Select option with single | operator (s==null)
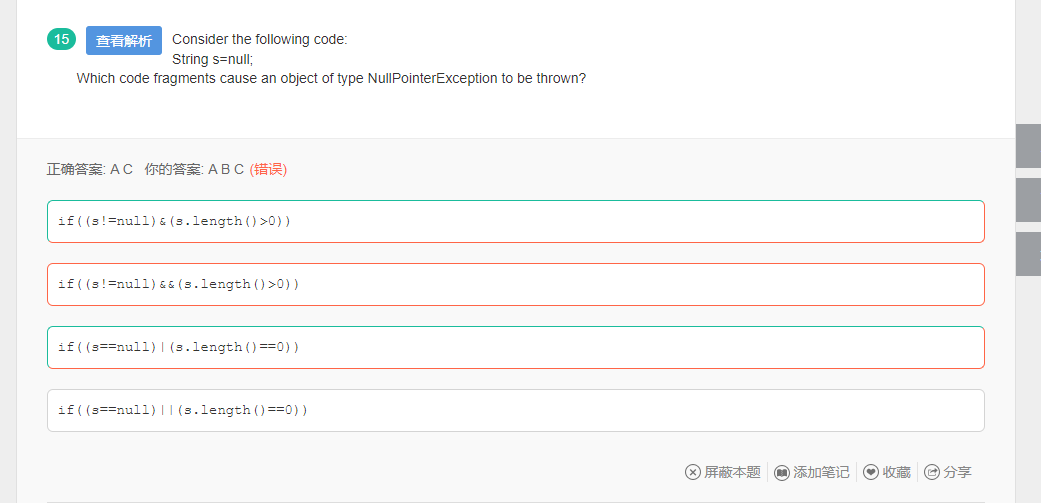Viewport: 1041px width, 503px height. pos(516,347)
